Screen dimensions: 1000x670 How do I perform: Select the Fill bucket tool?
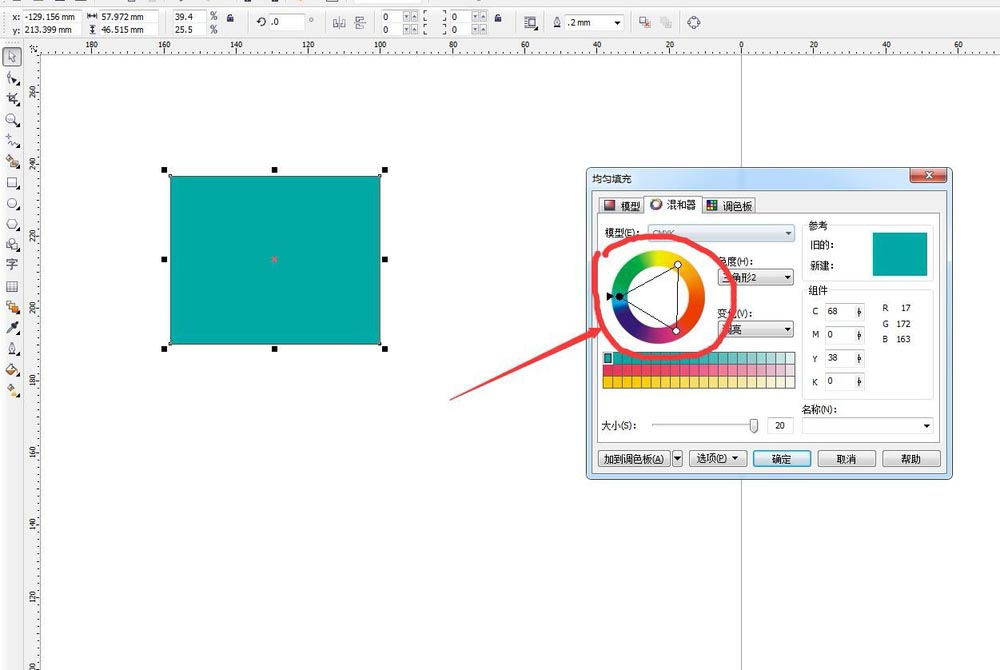pyautogui.click(x=12, y=370)
